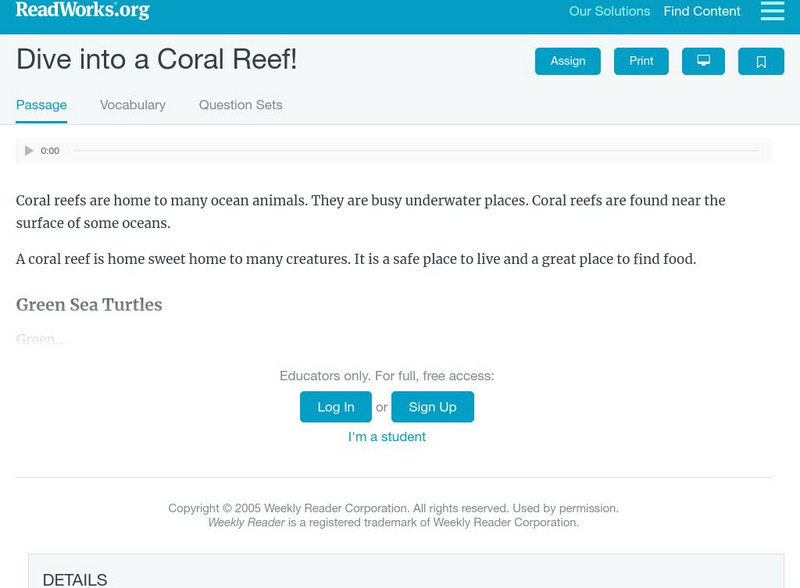Click the bookmark icon button

tap(761, 61)
